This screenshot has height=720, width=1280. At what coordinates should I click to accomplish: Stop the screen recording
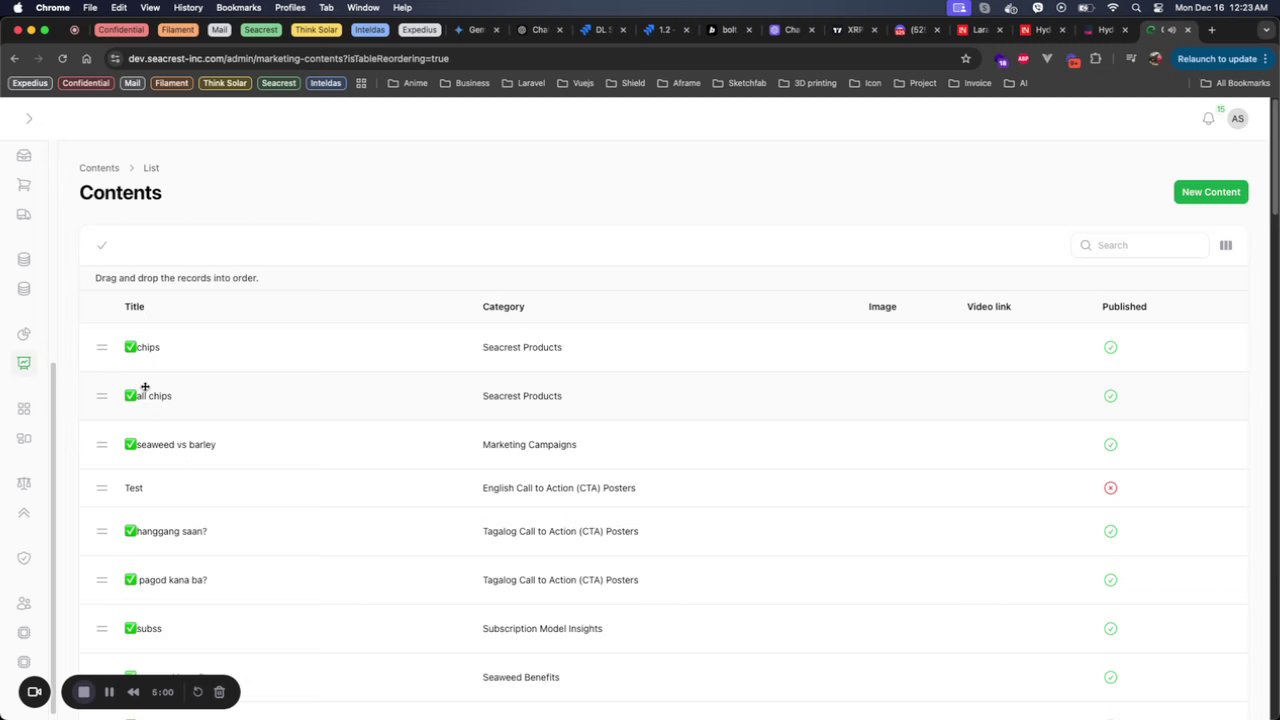[84, 692]
